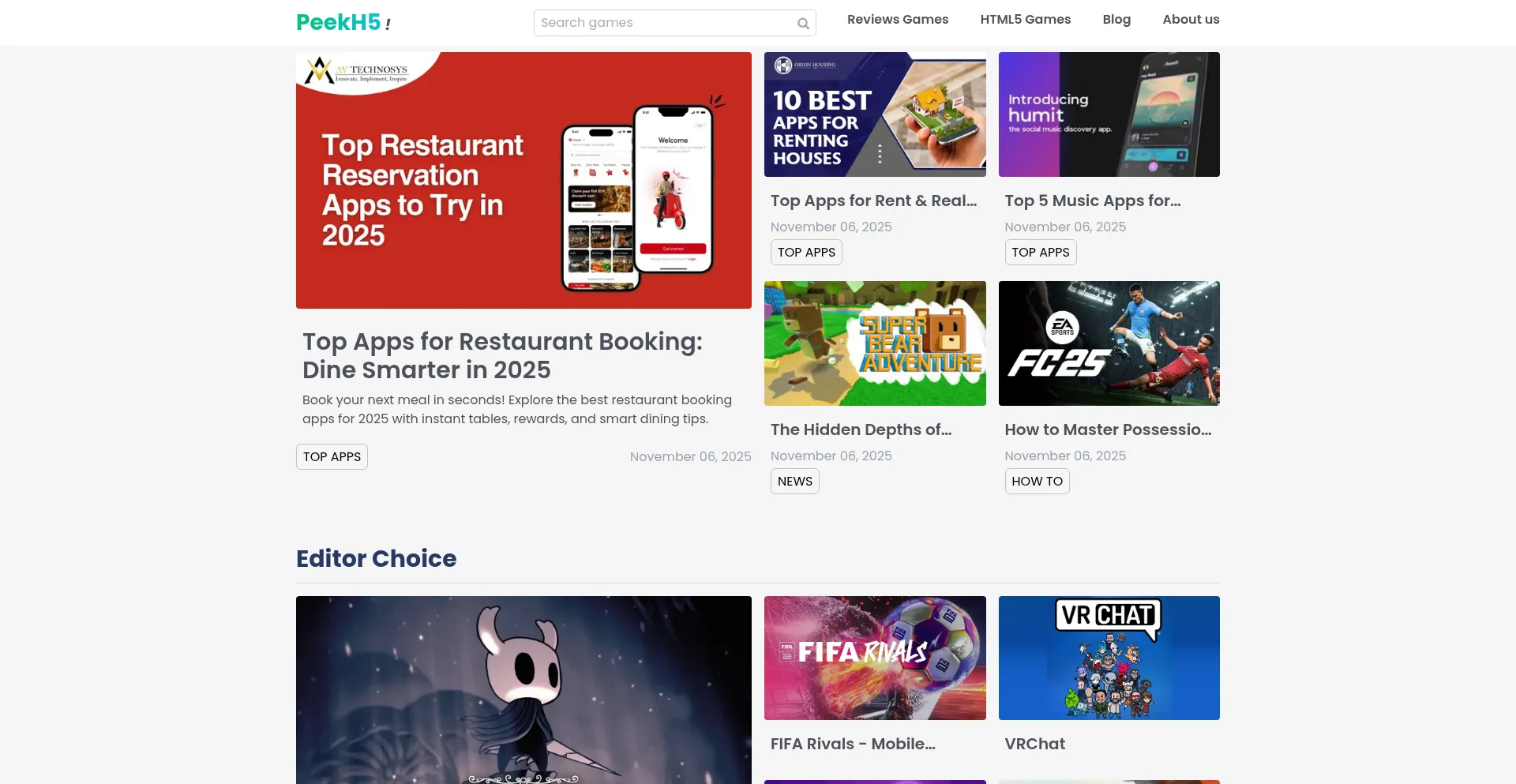Viewport: 1516px width, 784px height.
Task: Open the PeekH5 logo home link
Action: 343,22
